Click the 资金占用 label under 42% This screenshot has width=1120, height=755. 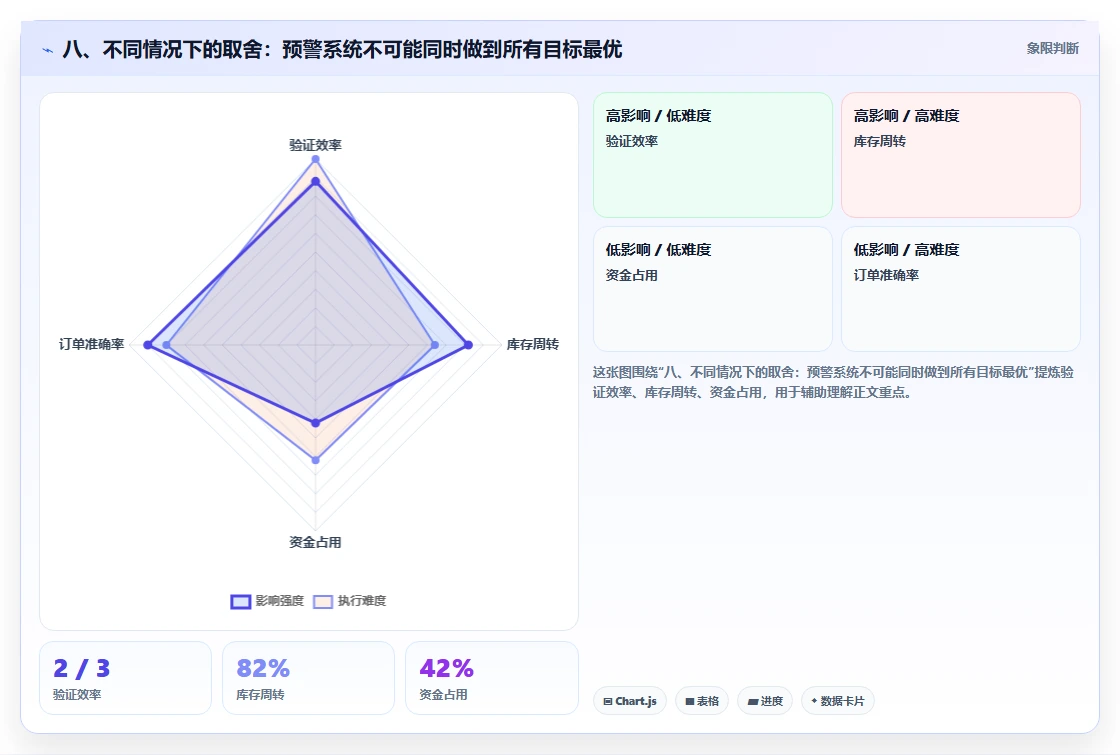point(443,694)
